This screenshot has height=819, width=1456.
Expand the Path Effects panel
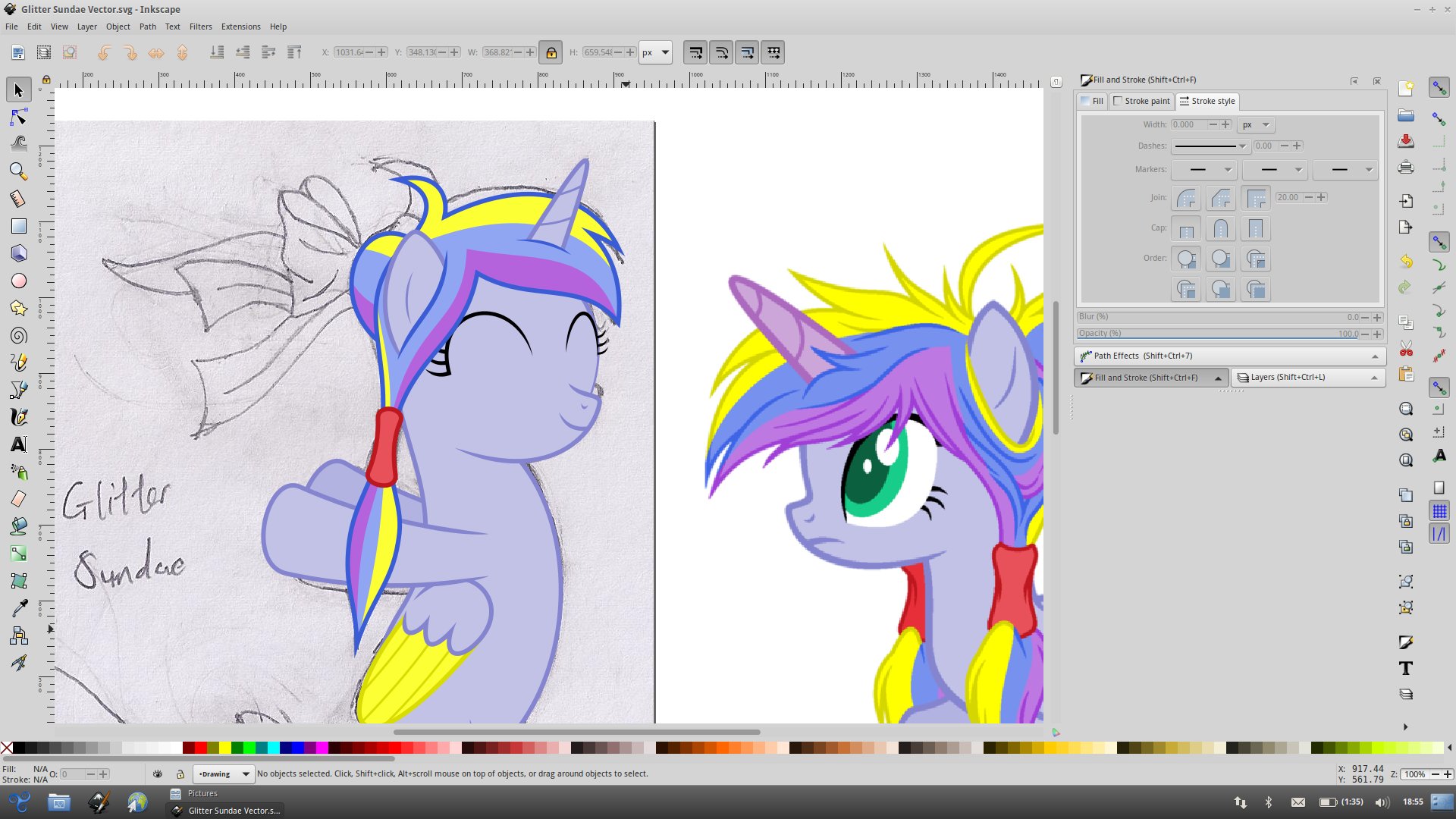[1229, 356]
